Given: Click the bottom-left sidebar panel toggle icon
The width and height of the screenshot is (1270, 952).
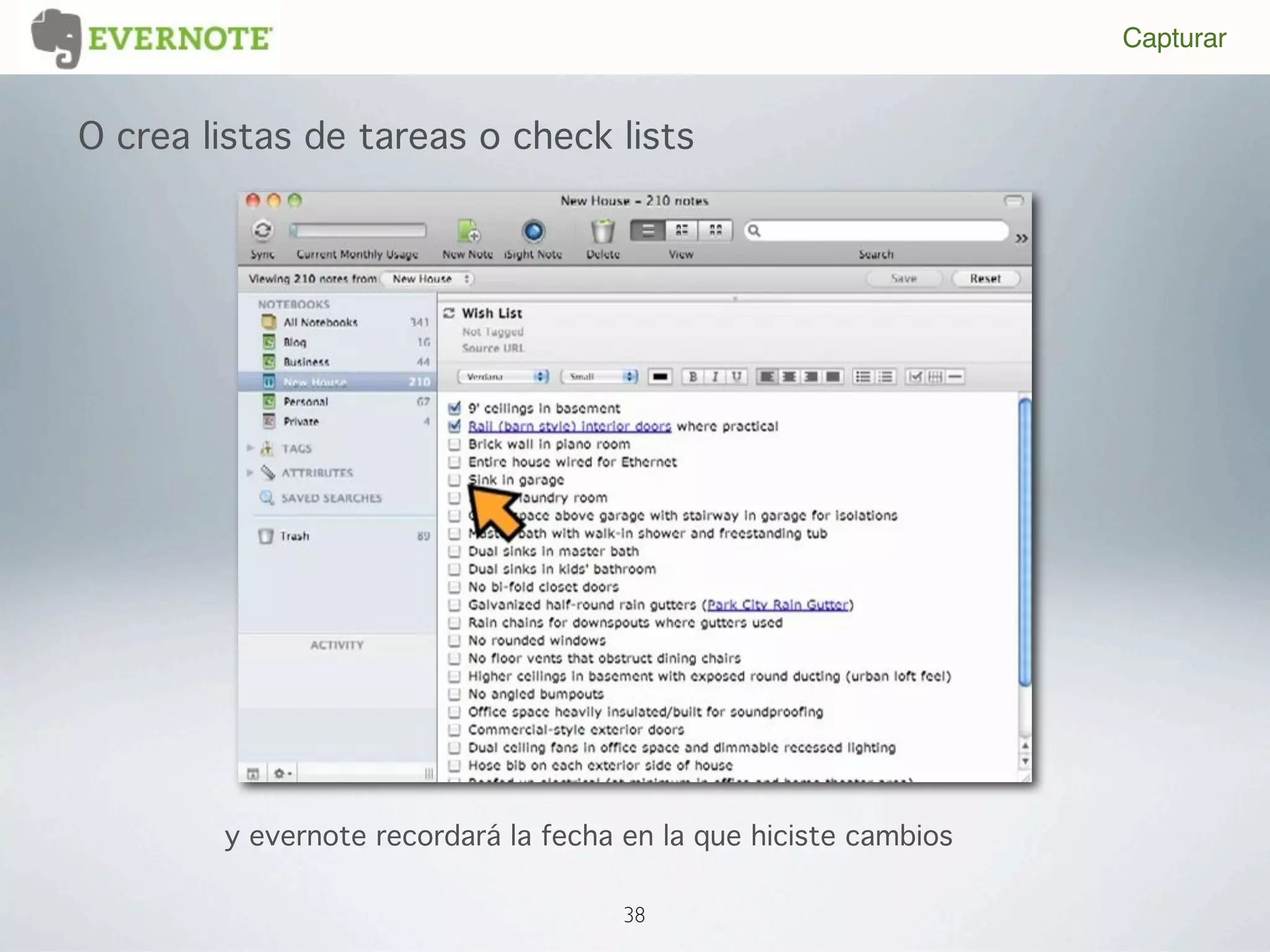Looking at the screenshot, I should [252, 773].
